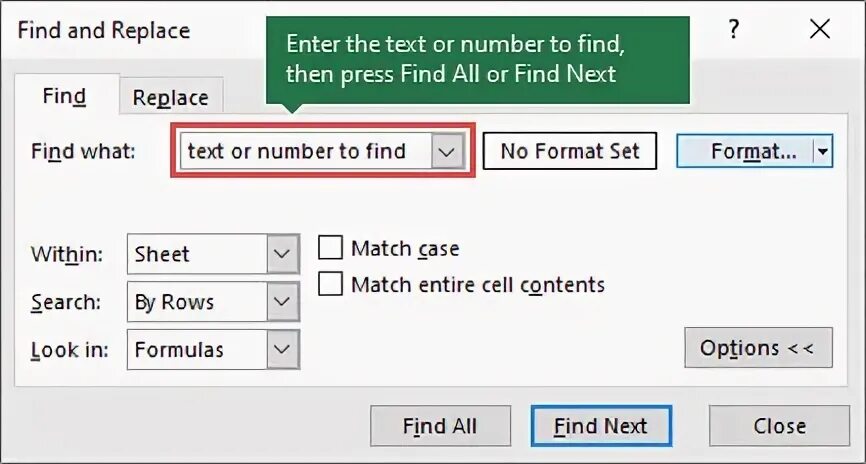Expand the Search By Rows dropdown arrow
Viewport: 866px width, 464px height.
tap(283, 302)
